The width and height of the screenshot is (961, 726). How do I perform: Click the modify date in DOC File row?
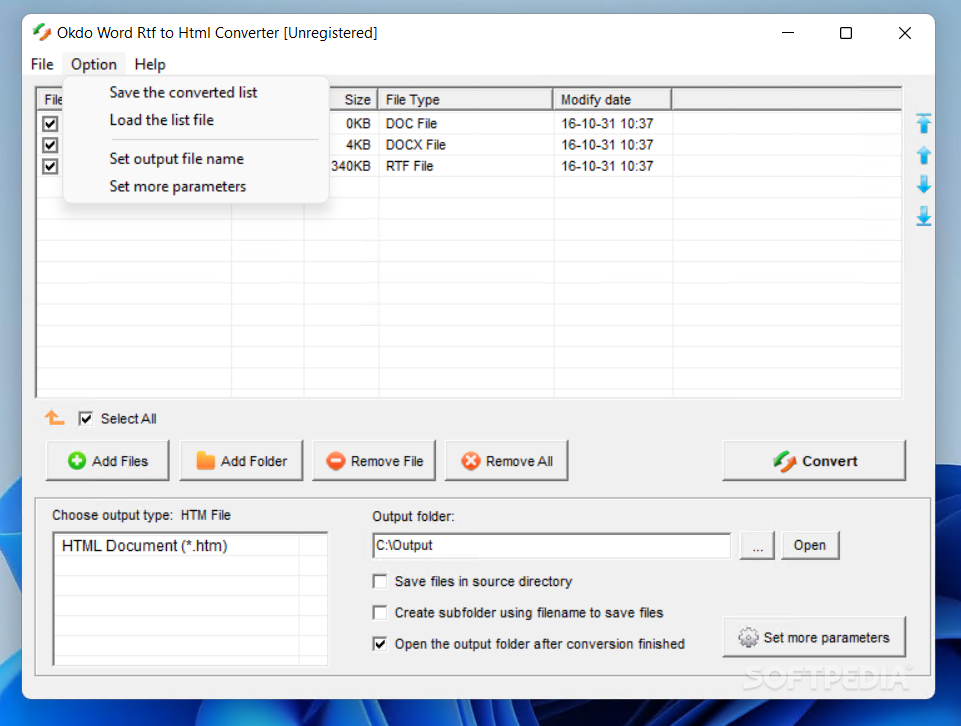(x=607, y=124)
